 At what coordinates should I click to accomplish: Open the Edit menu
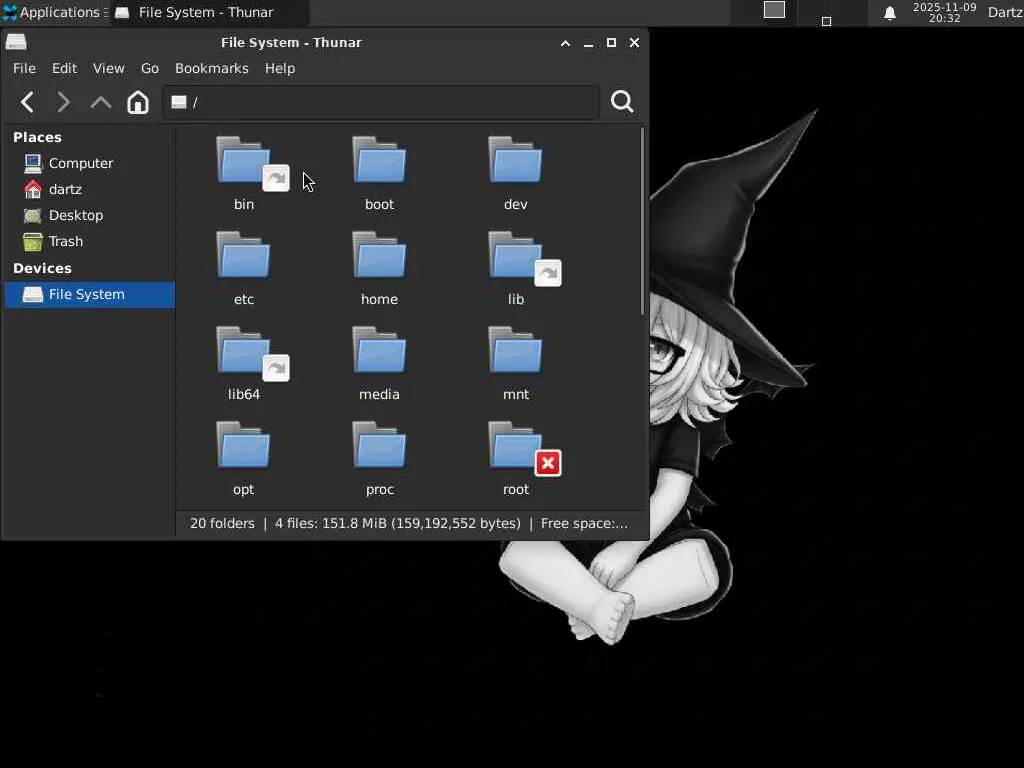64,69
